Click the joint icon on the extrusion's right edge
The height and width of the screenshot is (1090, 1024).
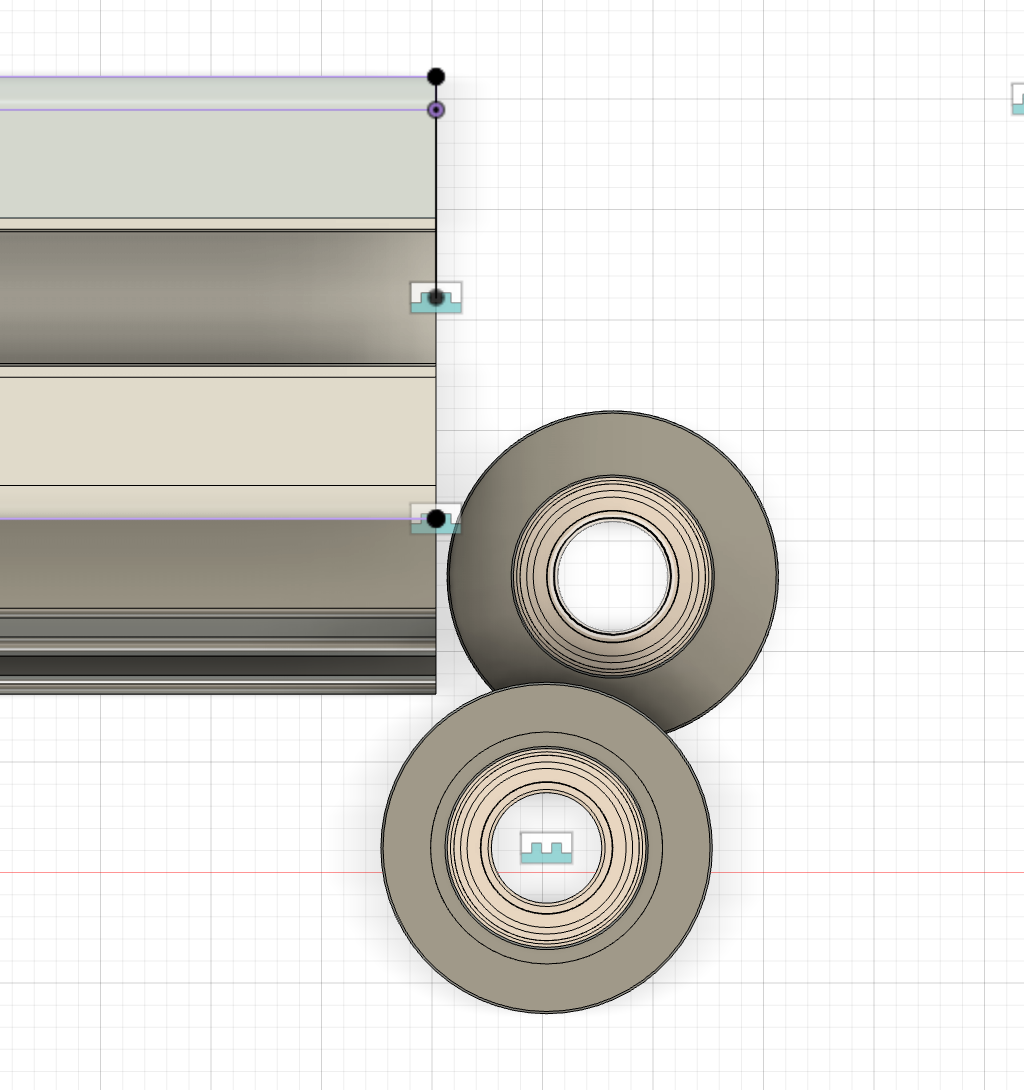[x=436, y=298]
